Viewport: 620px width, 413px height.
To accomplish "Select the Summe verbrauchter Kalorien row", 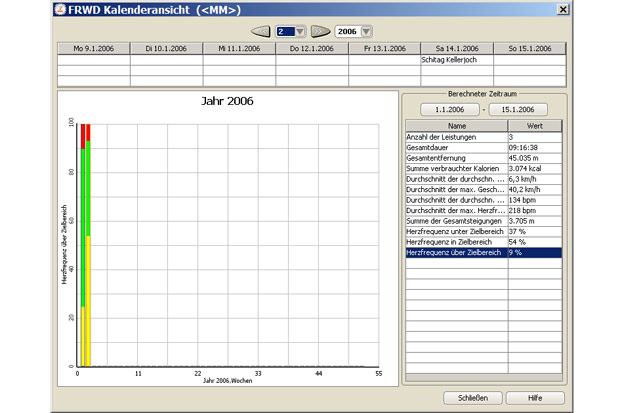I will point(456,168).
